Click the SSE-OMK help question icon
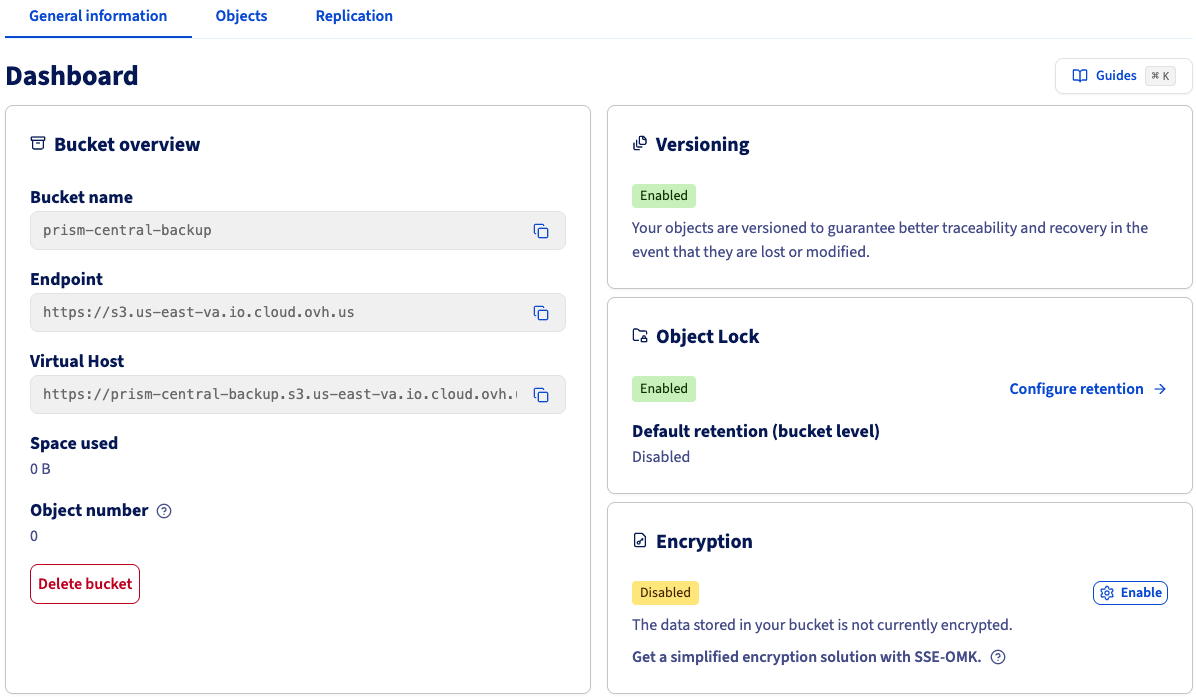1196x697 pixels. point(998,657)
